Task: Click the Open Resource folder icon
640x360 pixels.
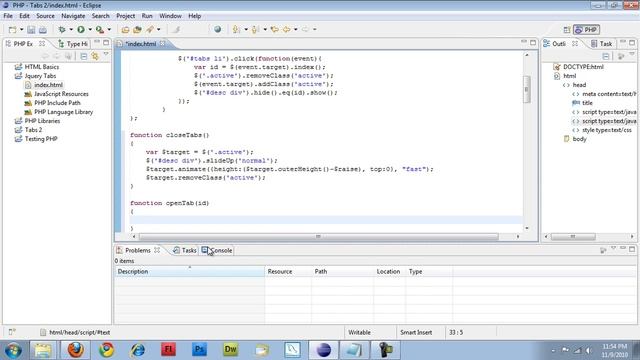Action: [137, 29]
